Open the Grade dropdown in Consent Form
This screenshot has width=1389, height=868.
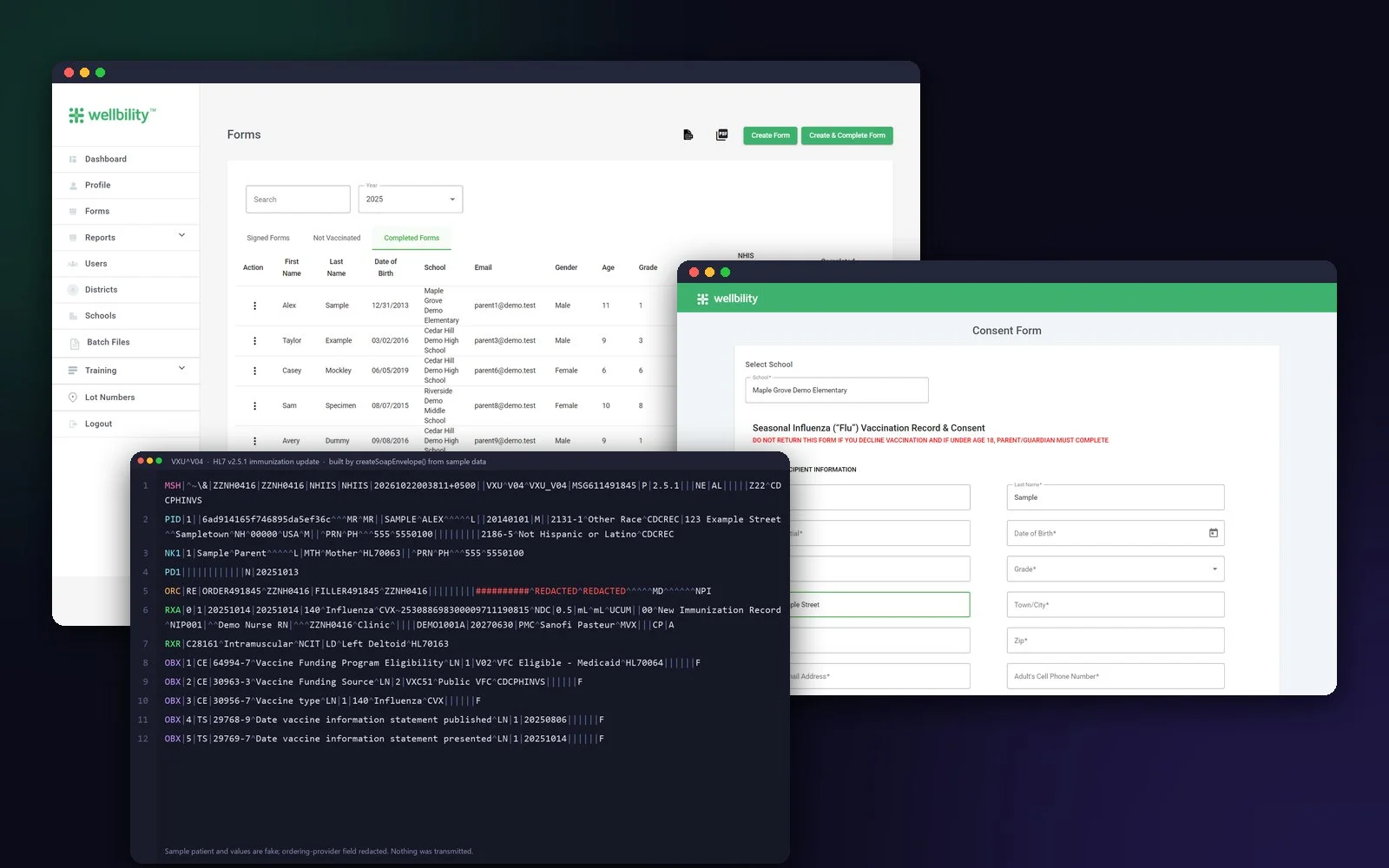point(1116,569)
